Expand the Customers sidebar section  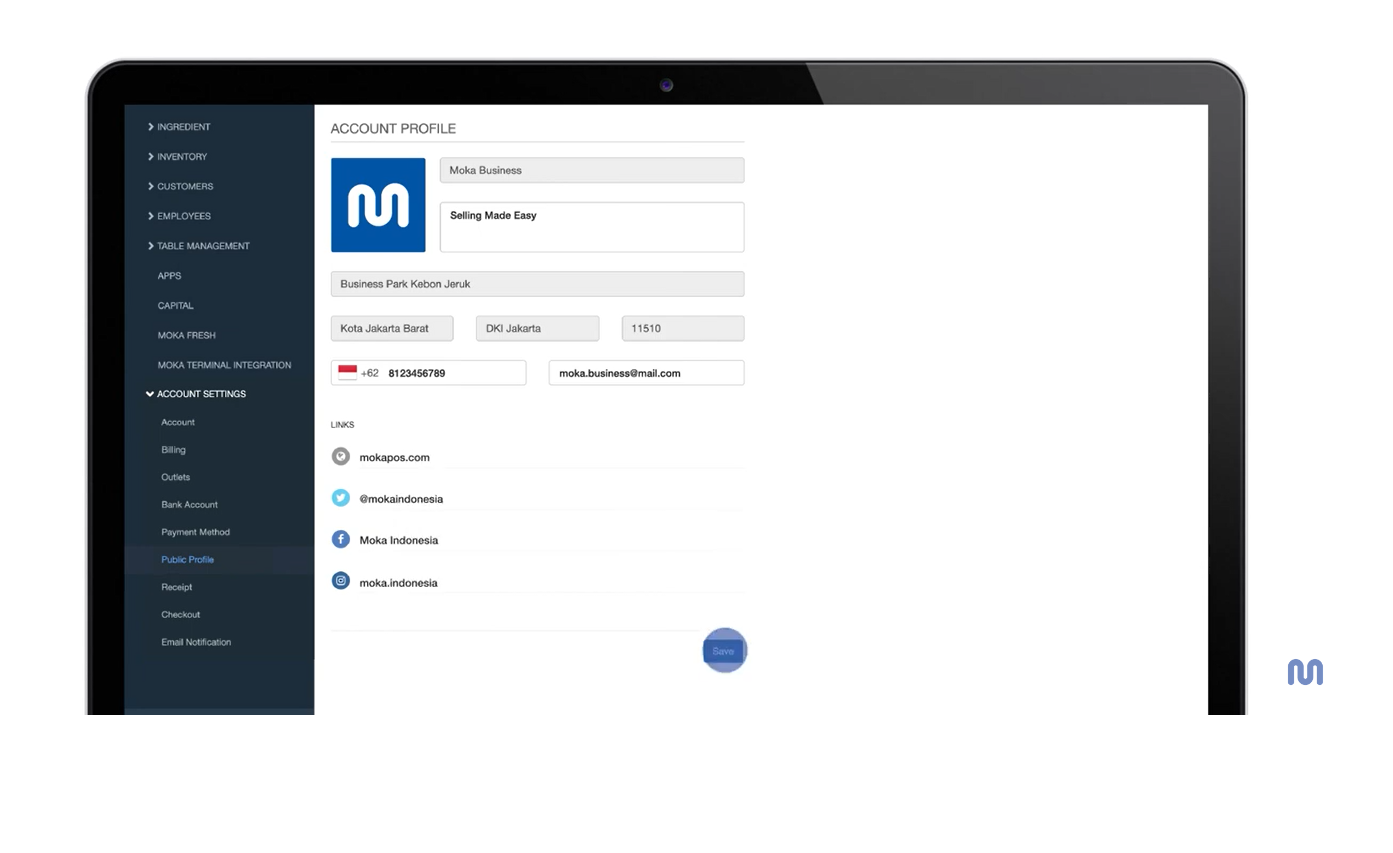pyautogui.click(x=184, y=186)
